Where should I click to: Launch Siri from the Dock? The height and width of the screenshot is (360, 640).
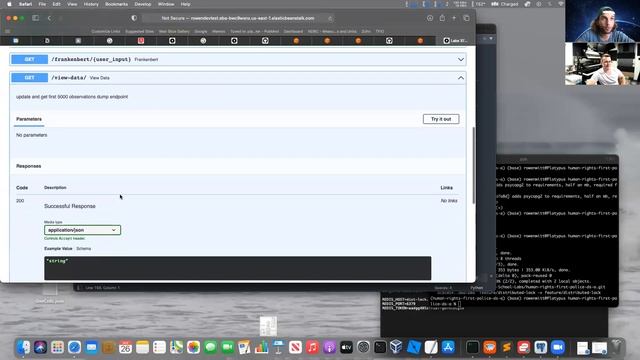pos(40,347)
